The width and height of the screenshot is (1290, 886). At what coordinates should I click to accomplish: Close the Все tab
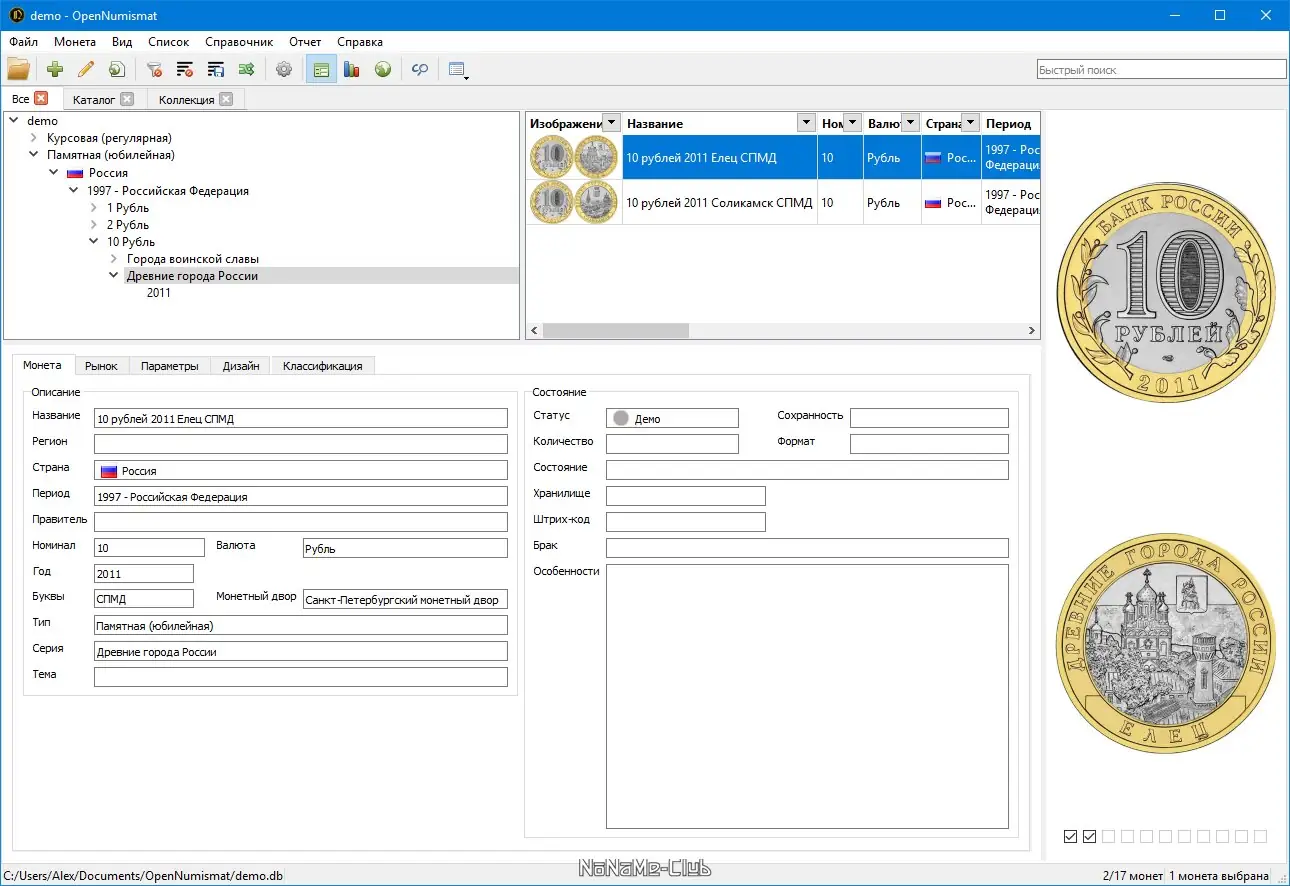coord(41,98)
